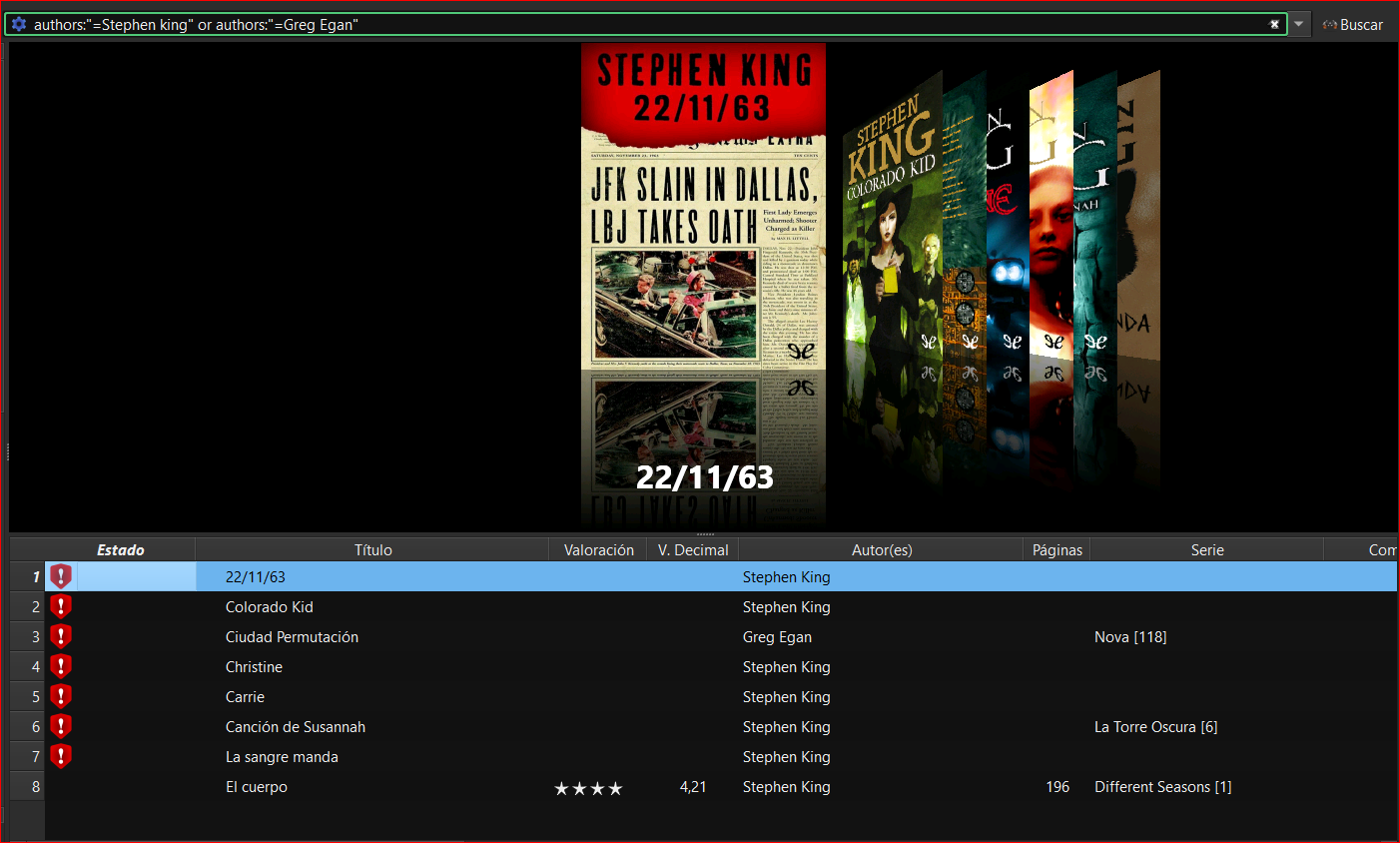Select the Christine title in the list
The image size is (1400, 843).
pos(254,667)
